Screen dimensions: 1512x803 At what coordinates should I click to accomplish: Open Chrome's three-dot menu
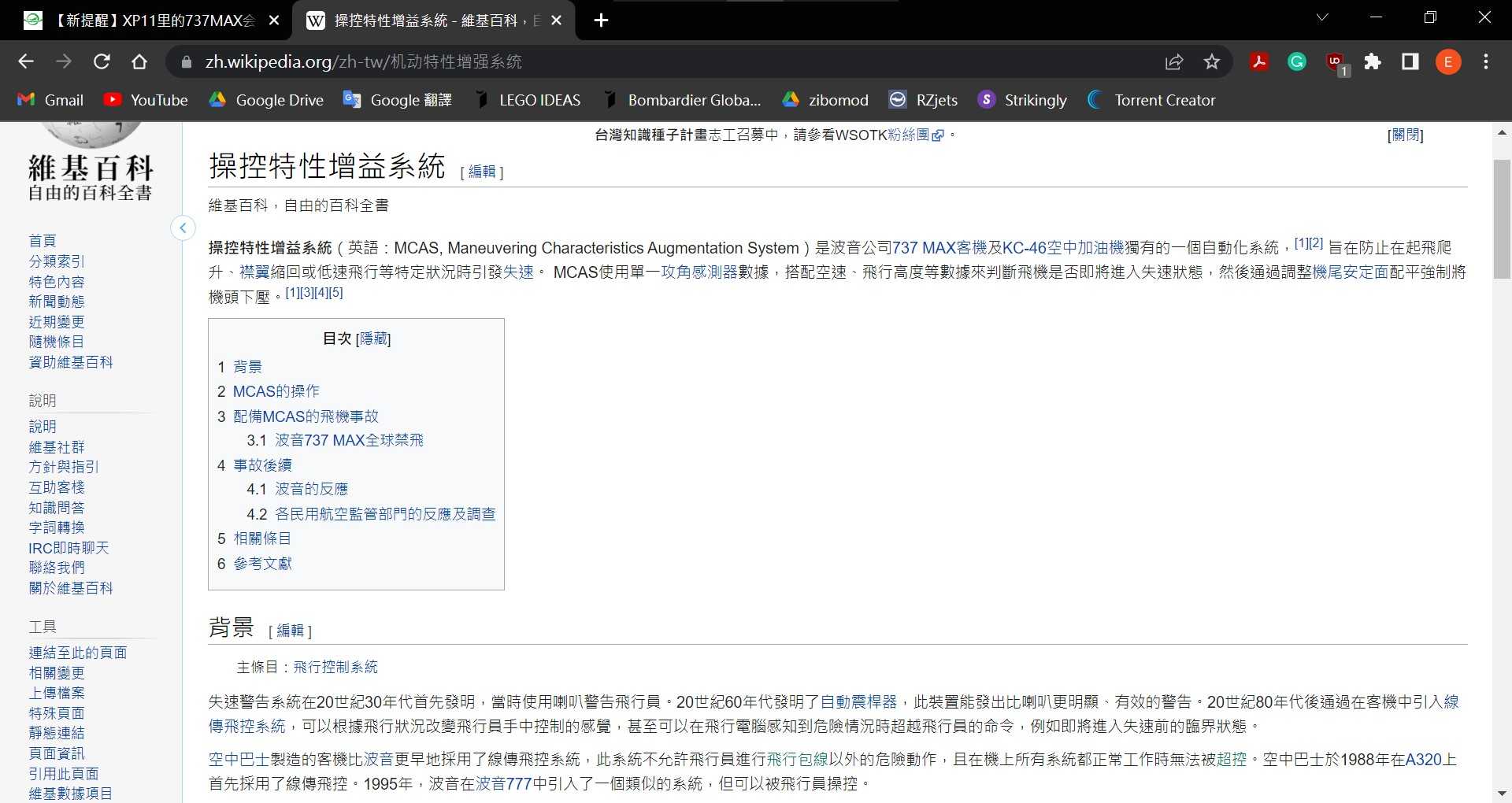pos(1486,61)
